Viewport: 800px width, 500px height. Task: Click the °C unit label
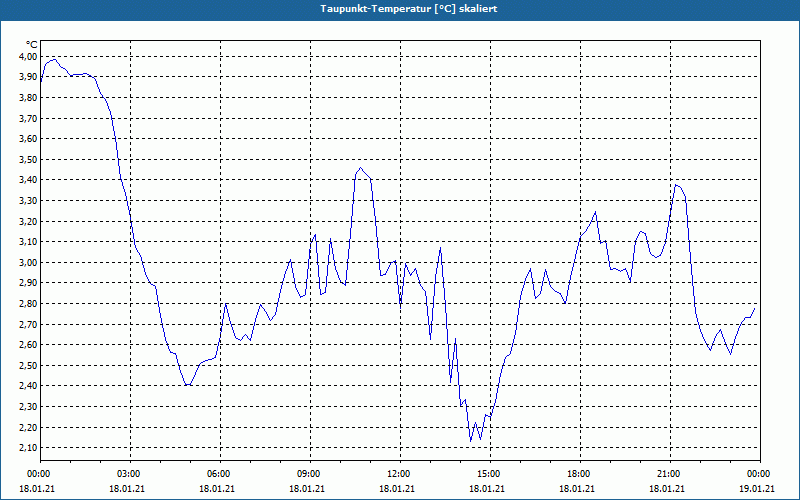[x=32, y=45]
